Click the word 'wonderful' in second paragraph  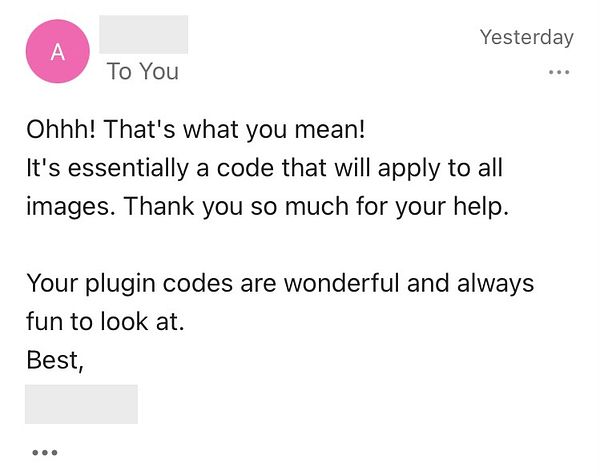pyautogui.click(x=341, y=283)
